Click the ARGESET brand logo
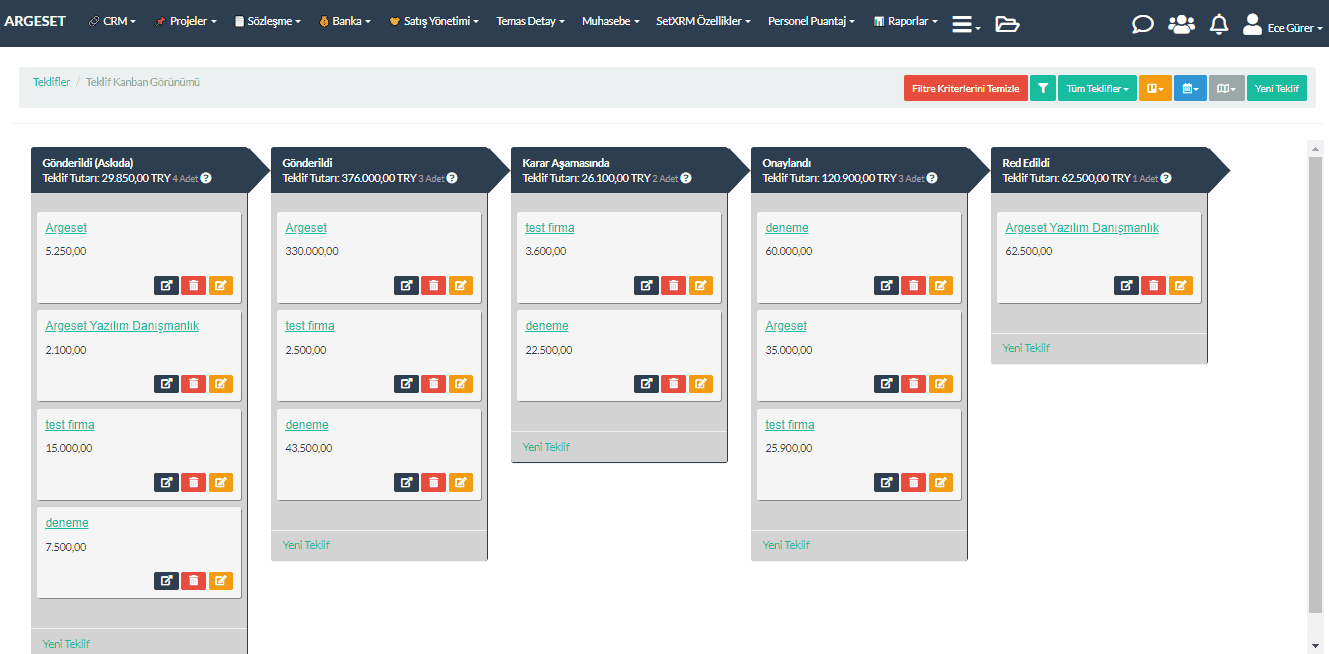 [35, 21]
